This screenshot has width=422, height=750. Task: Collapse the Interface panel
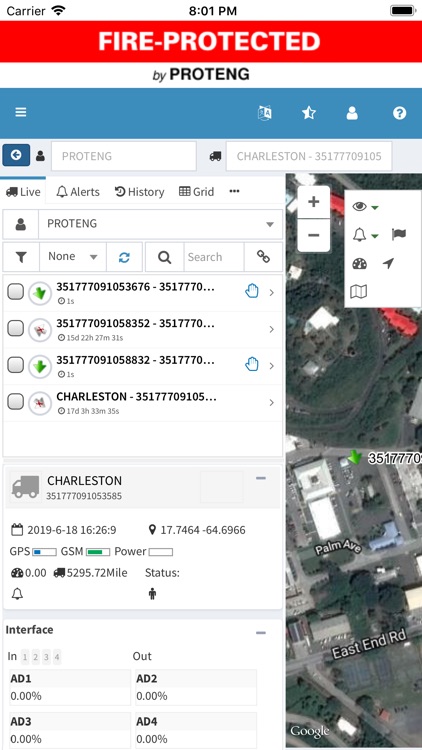[x=261, y=633]
